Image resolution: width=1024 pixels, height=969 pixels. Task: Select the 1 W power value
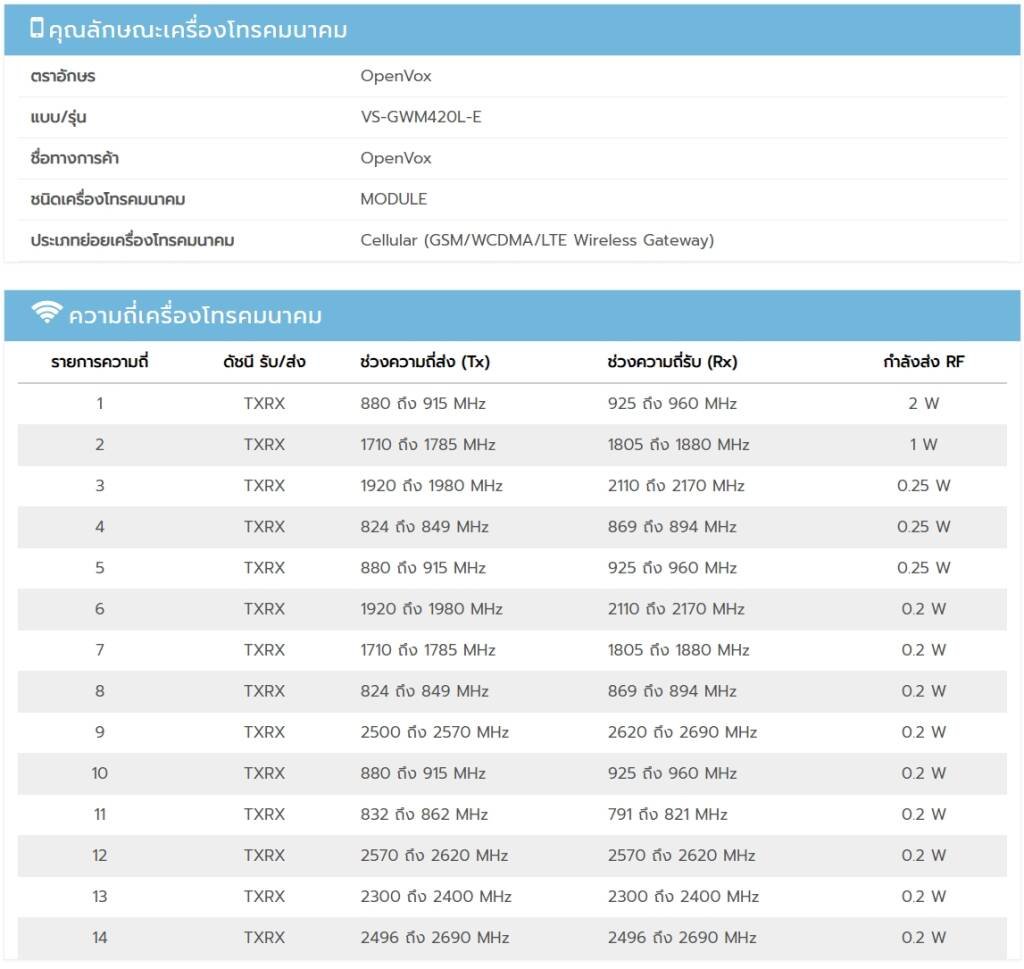point(923,445)
